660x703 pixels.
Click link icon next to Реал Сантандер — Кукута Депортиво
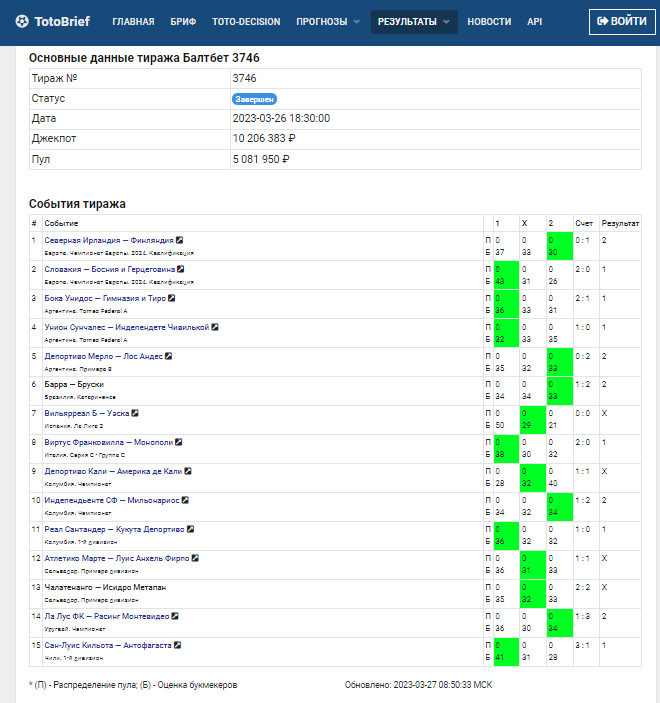point(190,529)
